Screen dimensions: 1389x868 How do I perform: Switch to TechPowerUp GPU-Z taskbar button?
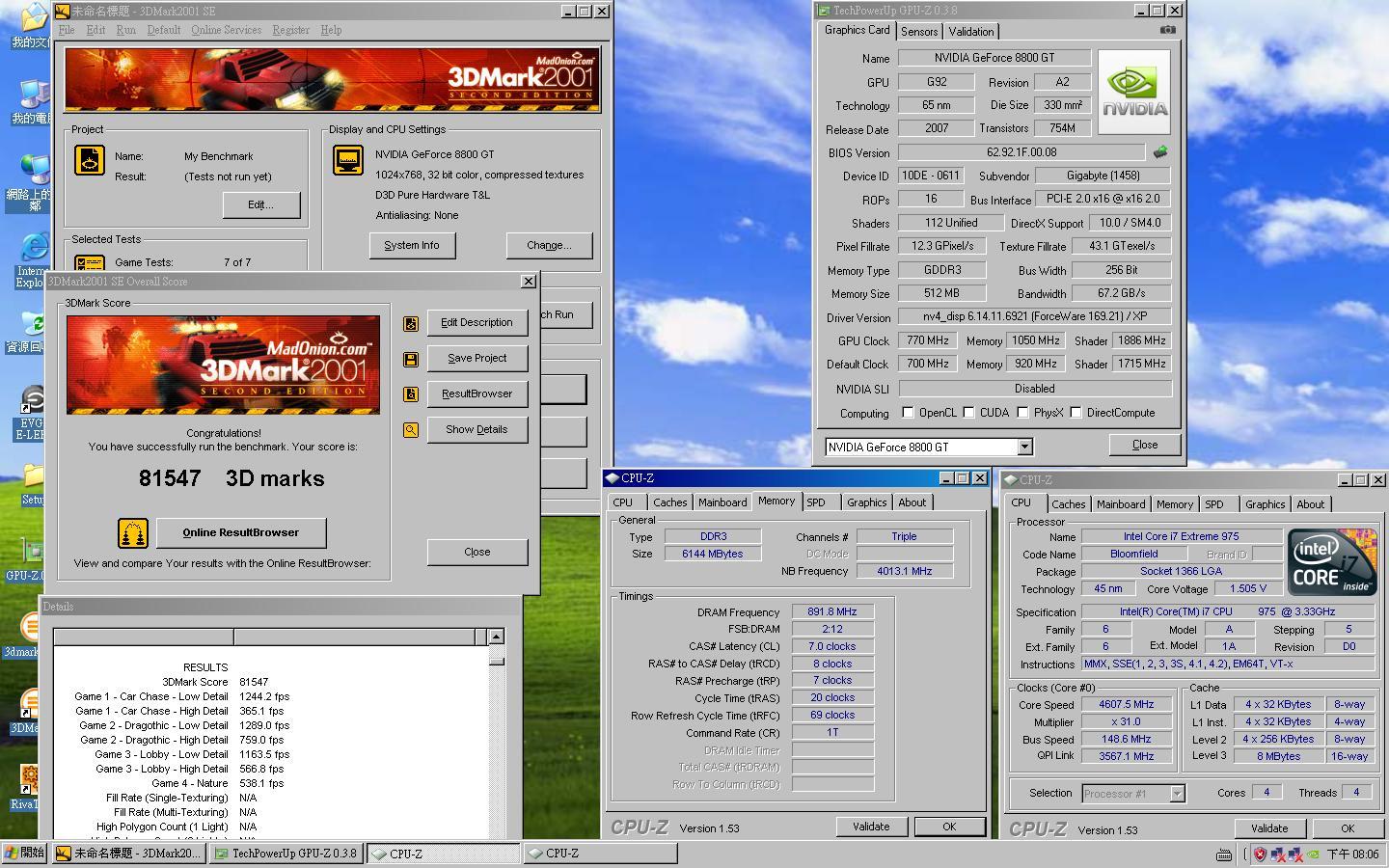point(286,853)
